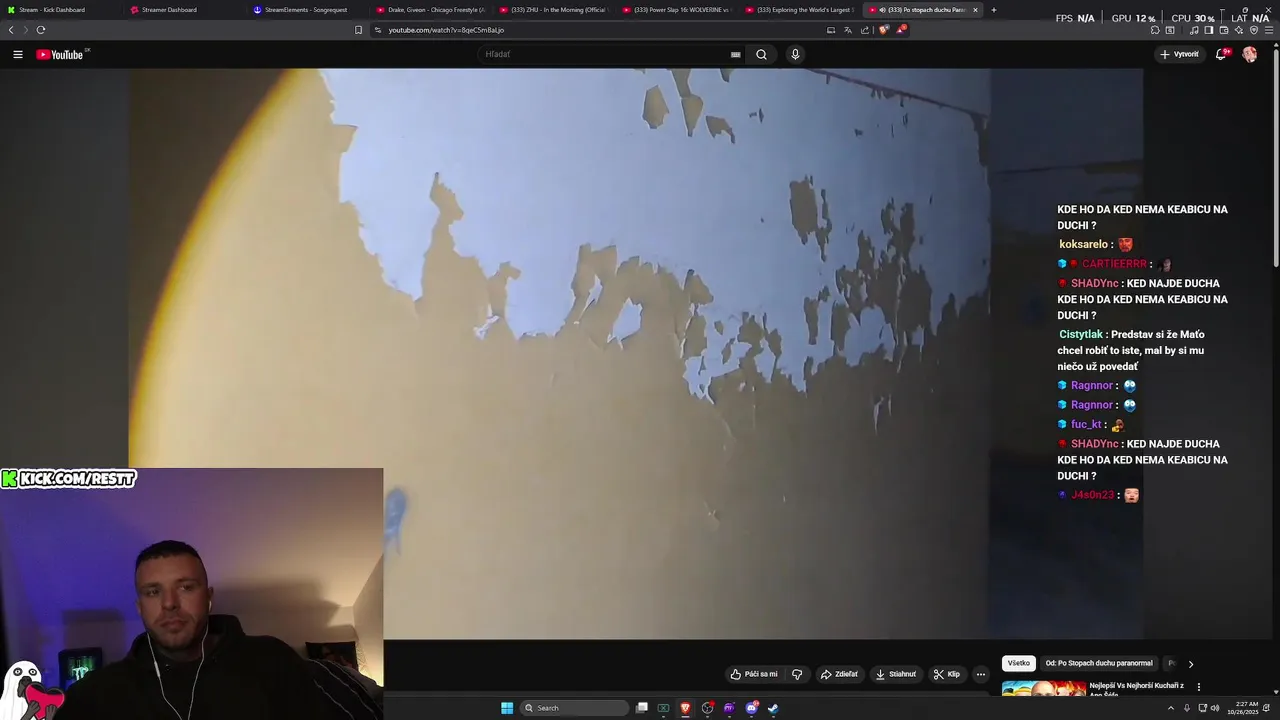Viewport: 1280px width, 720px height.
Task: Close the Po stopach duchu Paranormal tab
Action: [975, 10]
